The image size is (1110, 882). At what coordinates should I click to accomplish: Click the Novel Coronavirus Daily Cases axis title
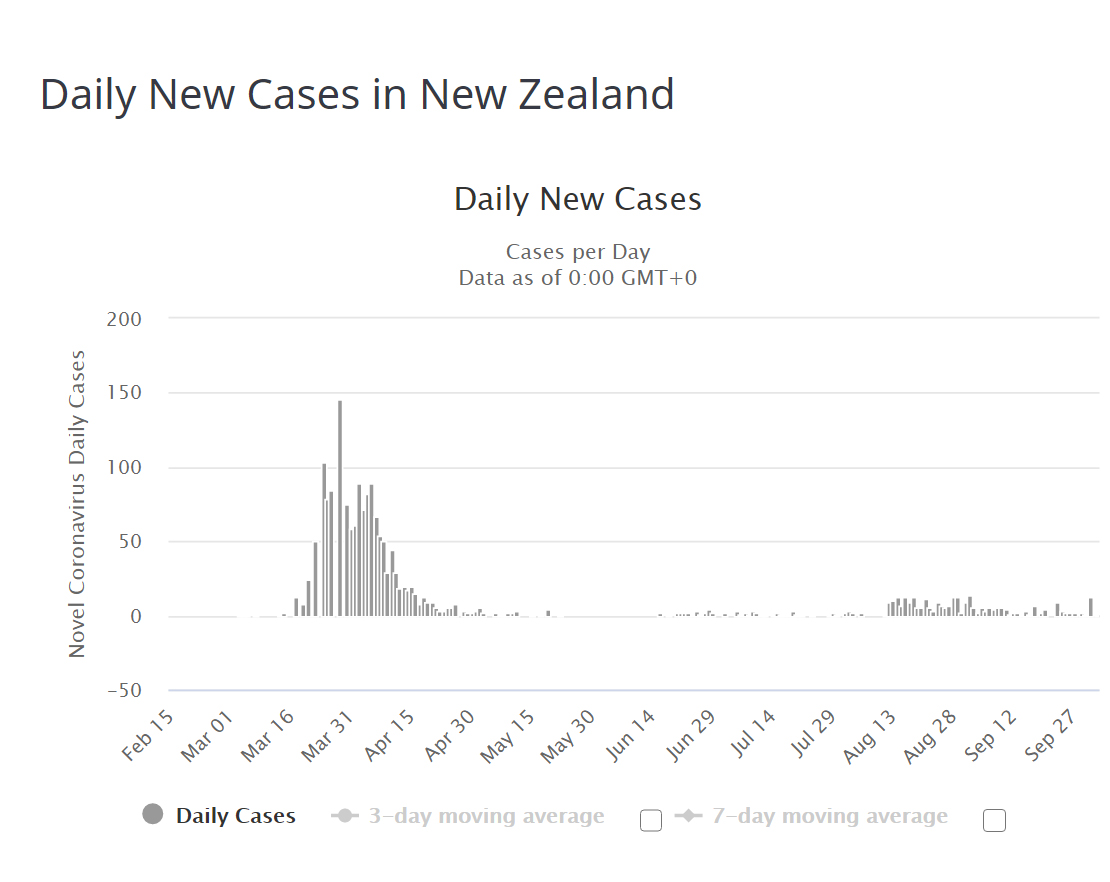click(x=78, y=503)
